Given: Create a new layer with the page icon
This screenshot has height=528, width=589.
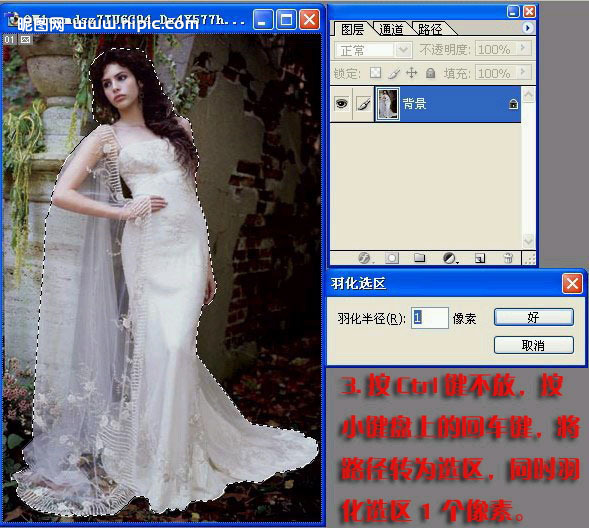Looking at the screenshot, I should click(x=480, y=258).
